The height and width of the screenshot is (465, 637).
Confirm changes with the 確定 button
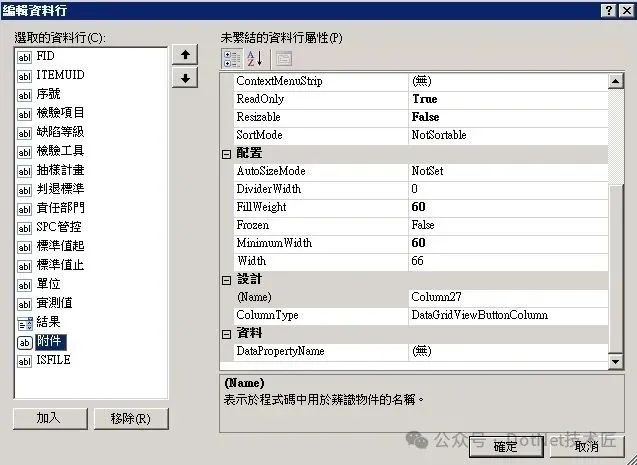506,447
